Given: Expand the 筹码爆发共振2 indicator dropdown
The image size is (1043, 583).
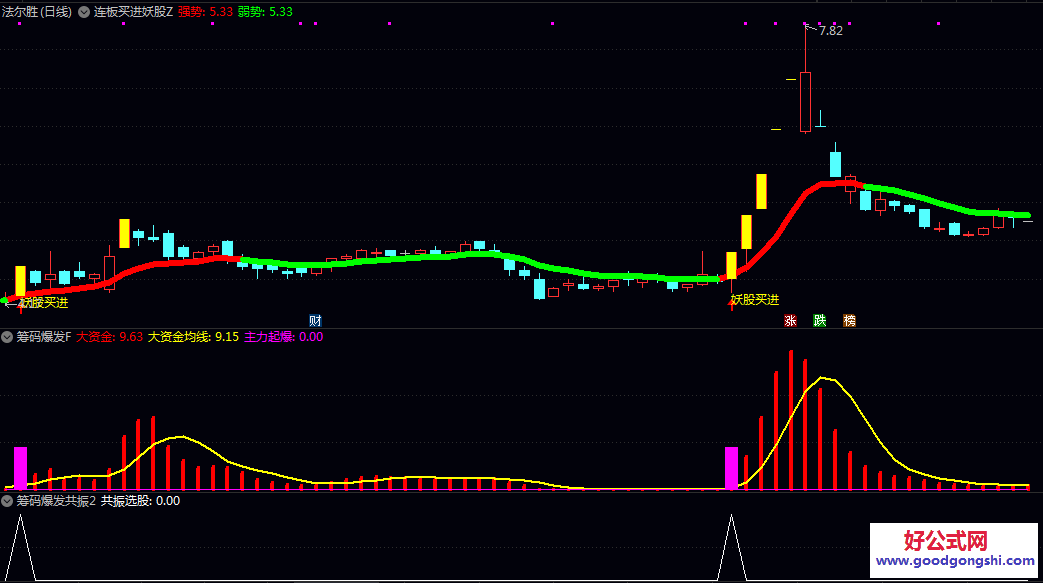Looking at the screenshot, I should 7,500.
